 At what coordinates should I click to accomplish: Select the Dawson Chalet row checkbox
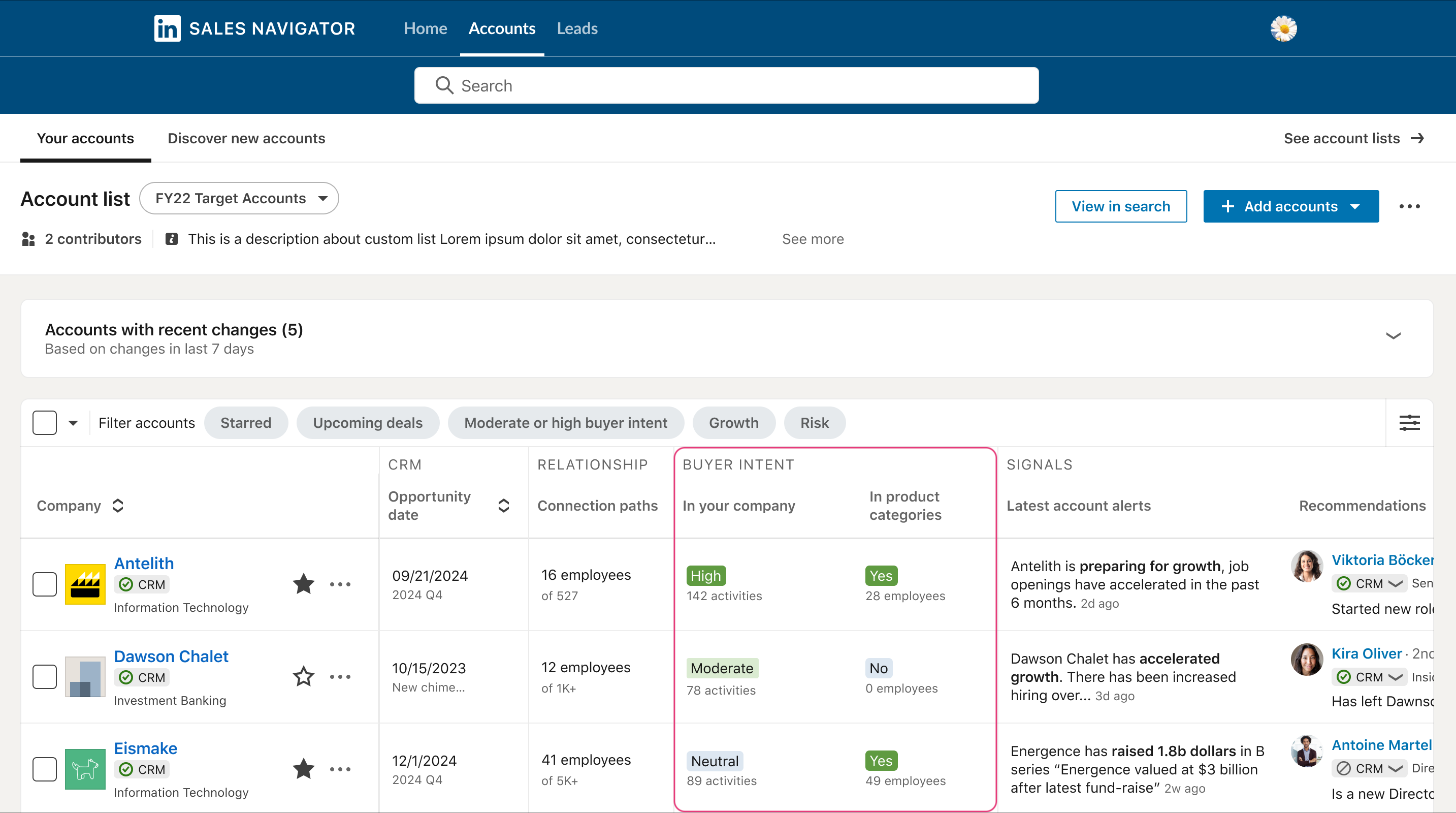click(x=45, y=676)
